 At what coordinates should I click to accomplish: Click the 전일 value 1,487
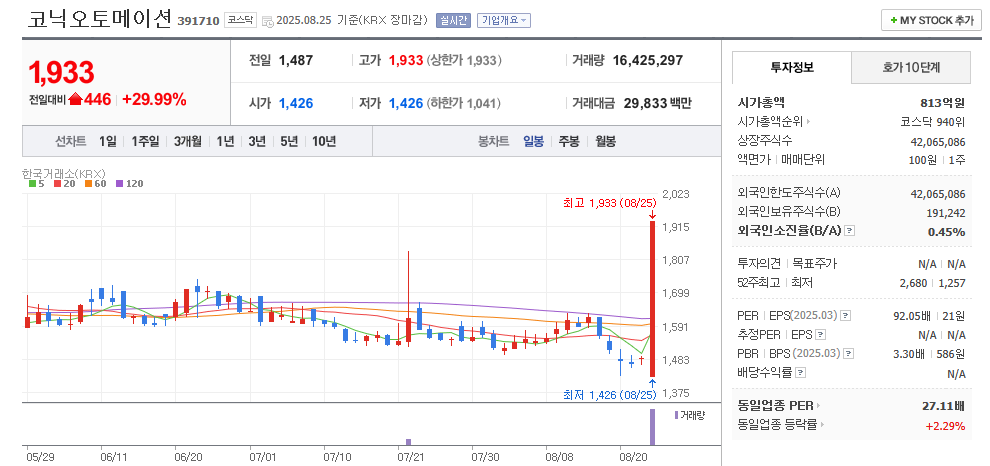point(296,61)
